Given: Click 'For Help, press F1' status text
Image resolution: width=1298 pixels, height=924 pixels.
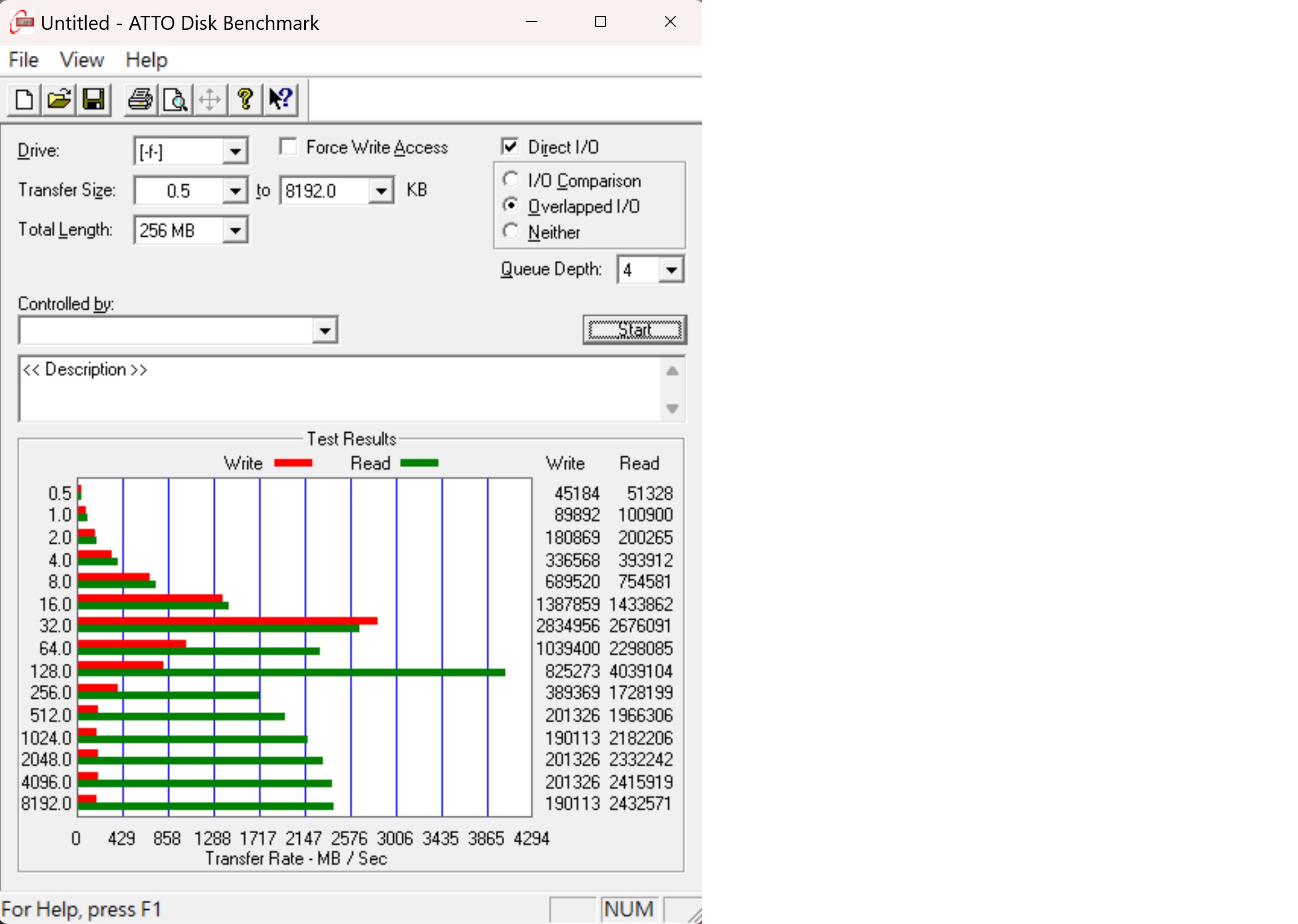Looking at the screenshot, I should [x=81, y=909].
